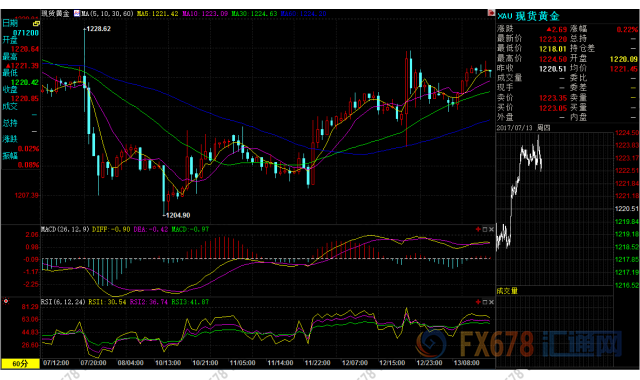This screenshot has height=380, width=640.
Task: Click the 1204.90 low price marker
Action: tap(178, 215)
